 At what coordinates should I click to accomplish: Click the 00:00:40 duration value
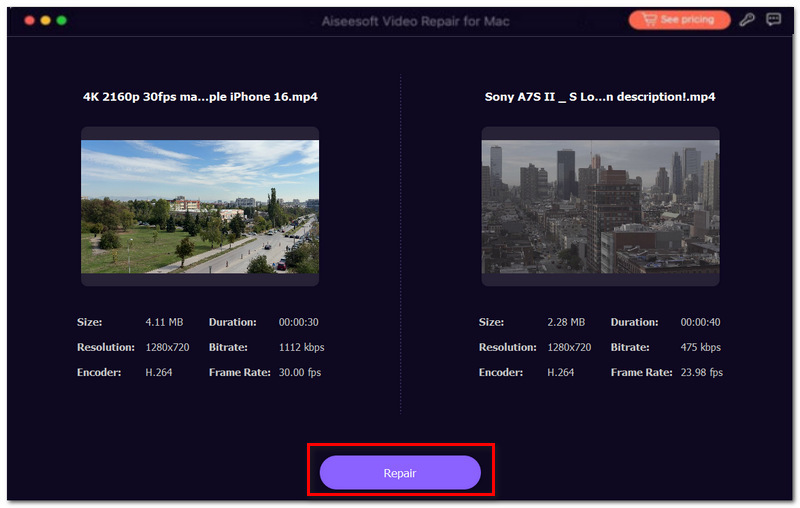701,322
